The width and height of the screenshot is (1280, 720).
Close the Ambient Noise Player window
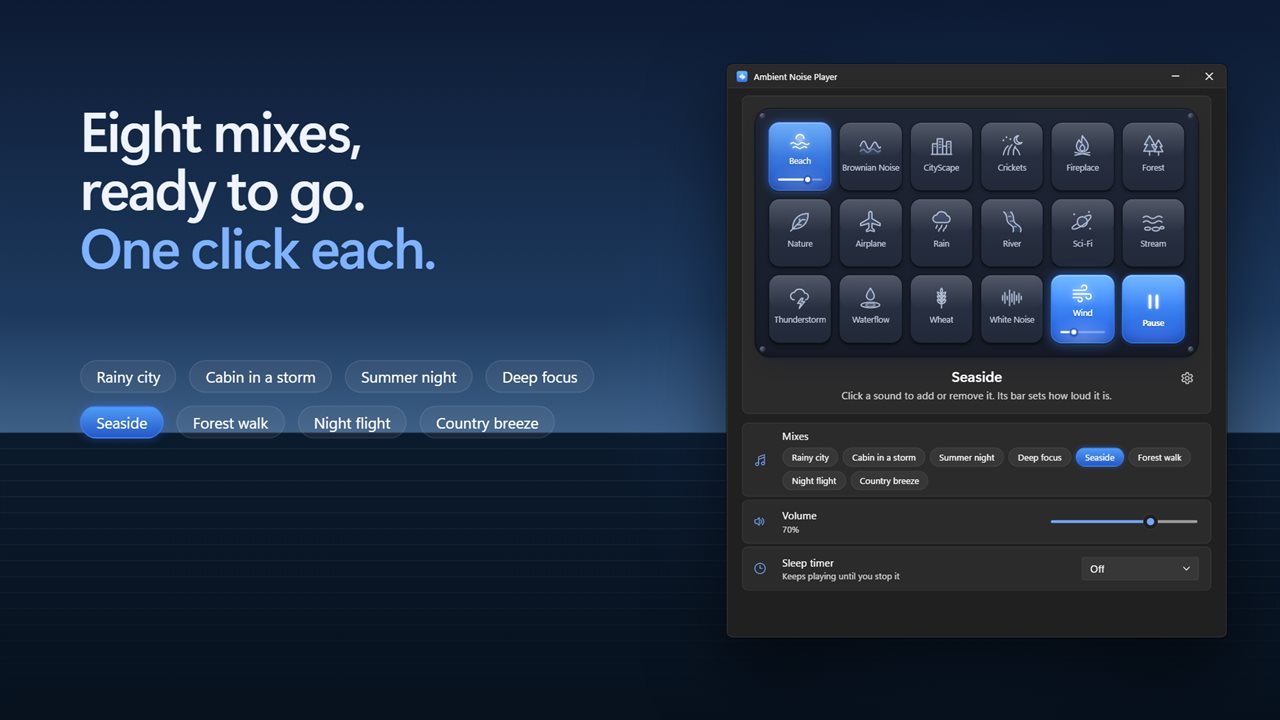coord(1209,76)
